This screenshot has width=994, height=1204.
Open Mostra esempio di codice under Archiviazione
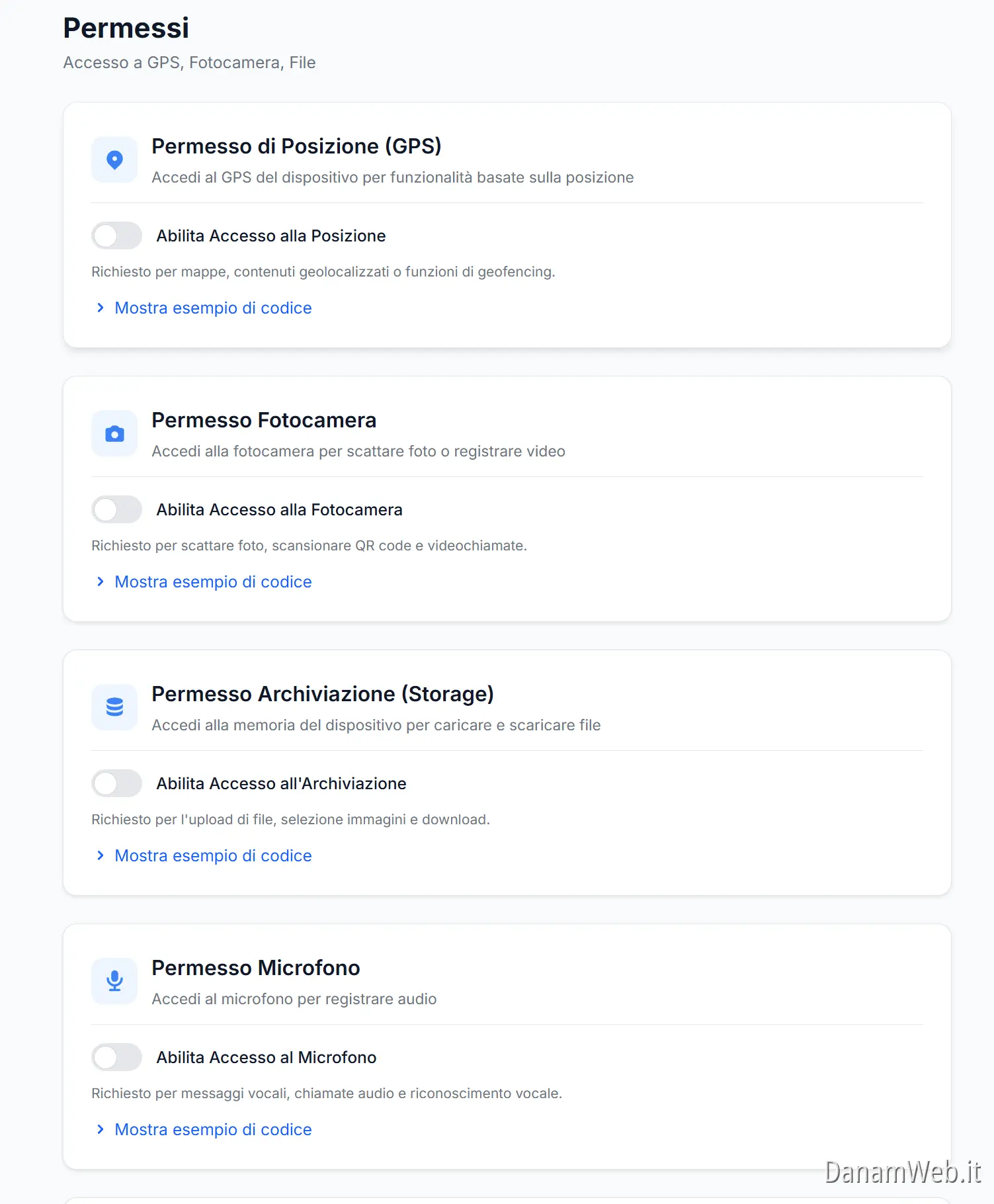tap(213, 855)
